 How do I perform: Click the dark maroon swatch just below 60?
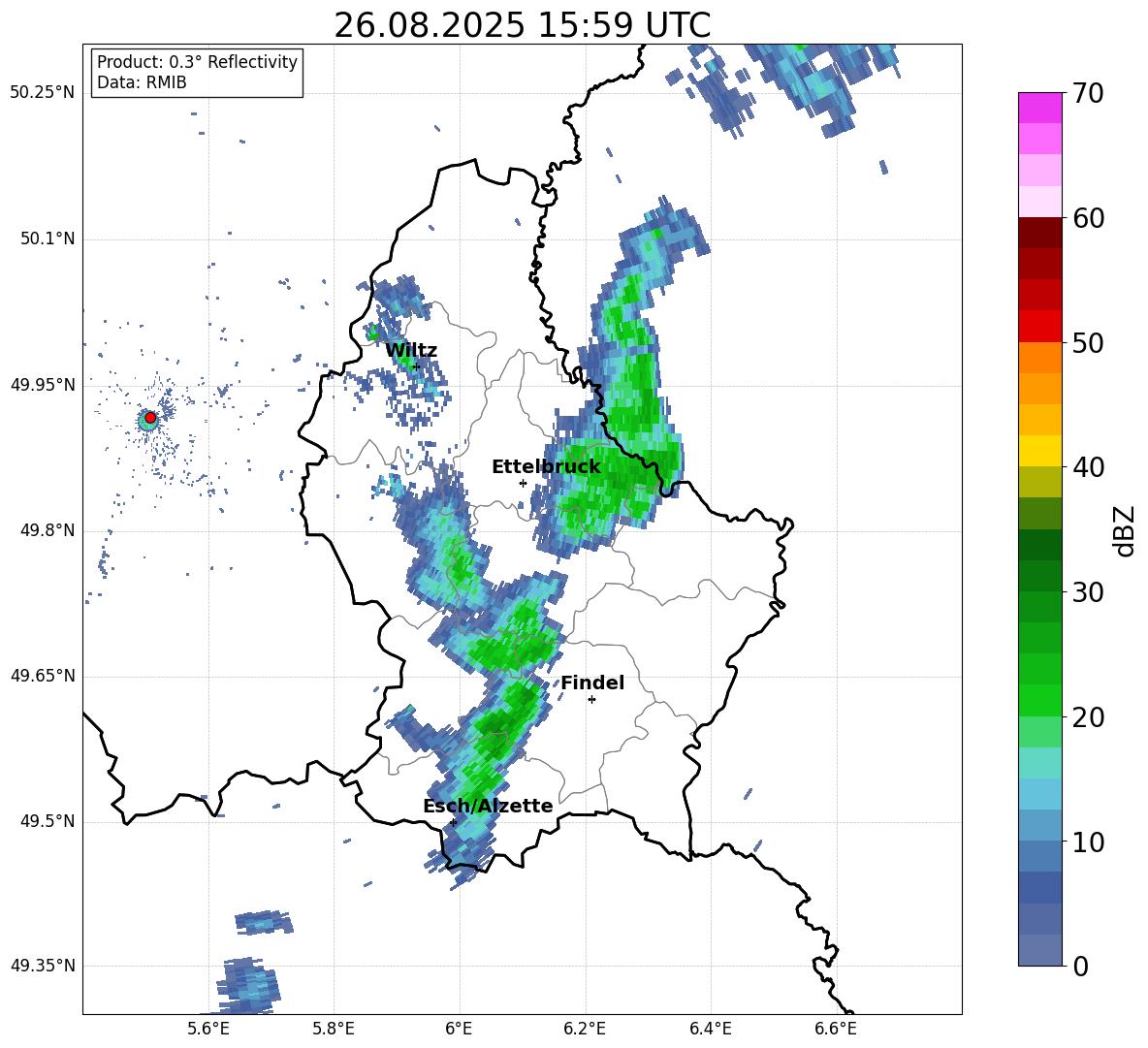1039,233
